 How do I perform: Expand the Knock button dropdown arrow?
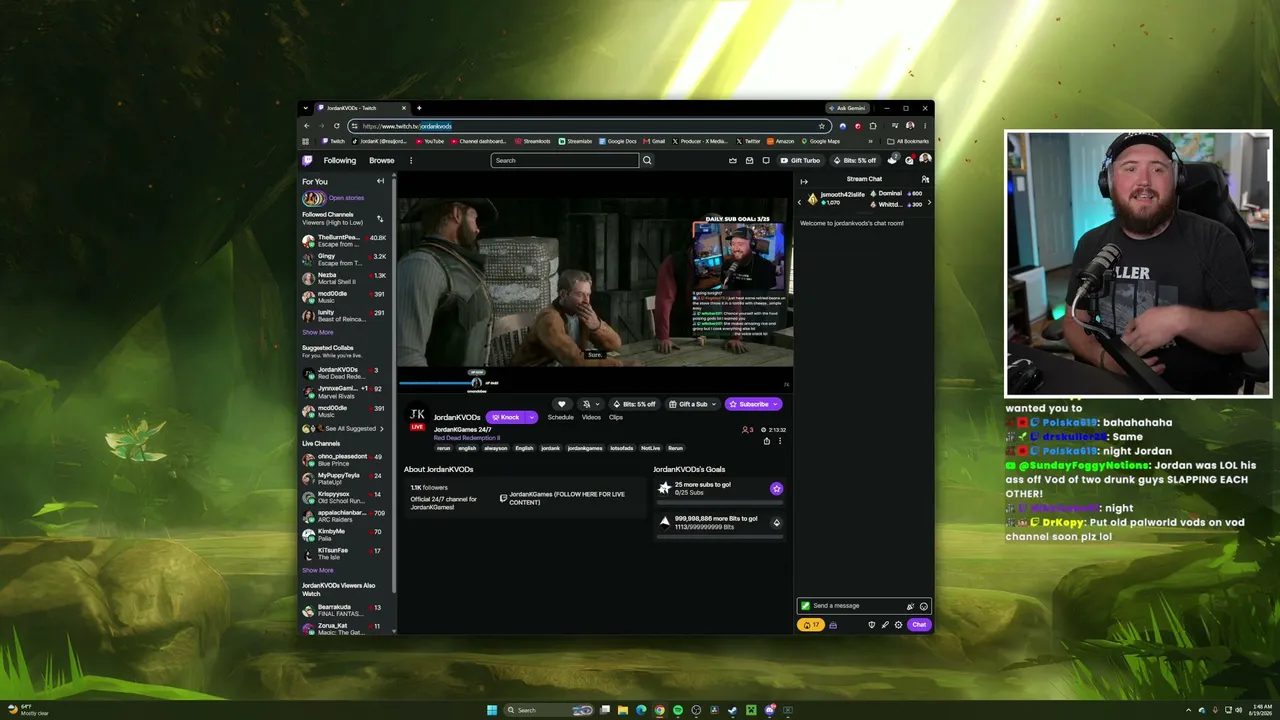(532, 417)
